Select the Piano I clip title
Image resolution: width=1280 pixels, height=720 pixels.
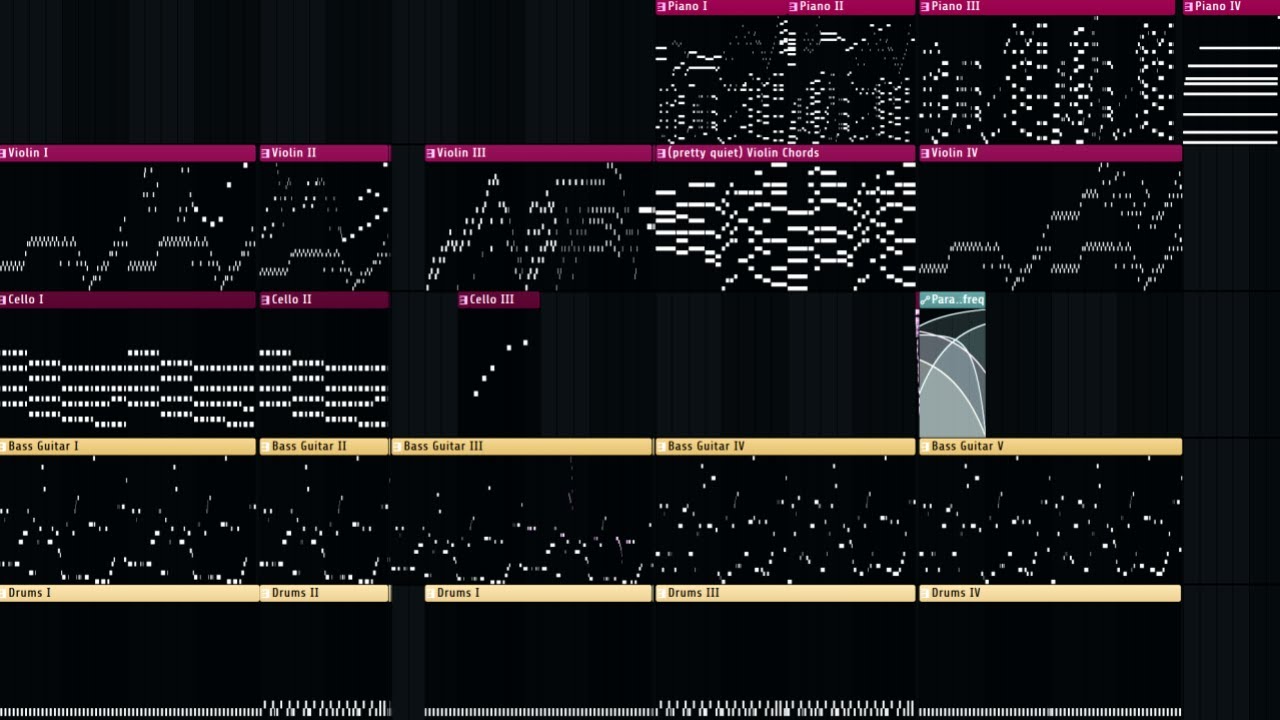coord(687,7)
